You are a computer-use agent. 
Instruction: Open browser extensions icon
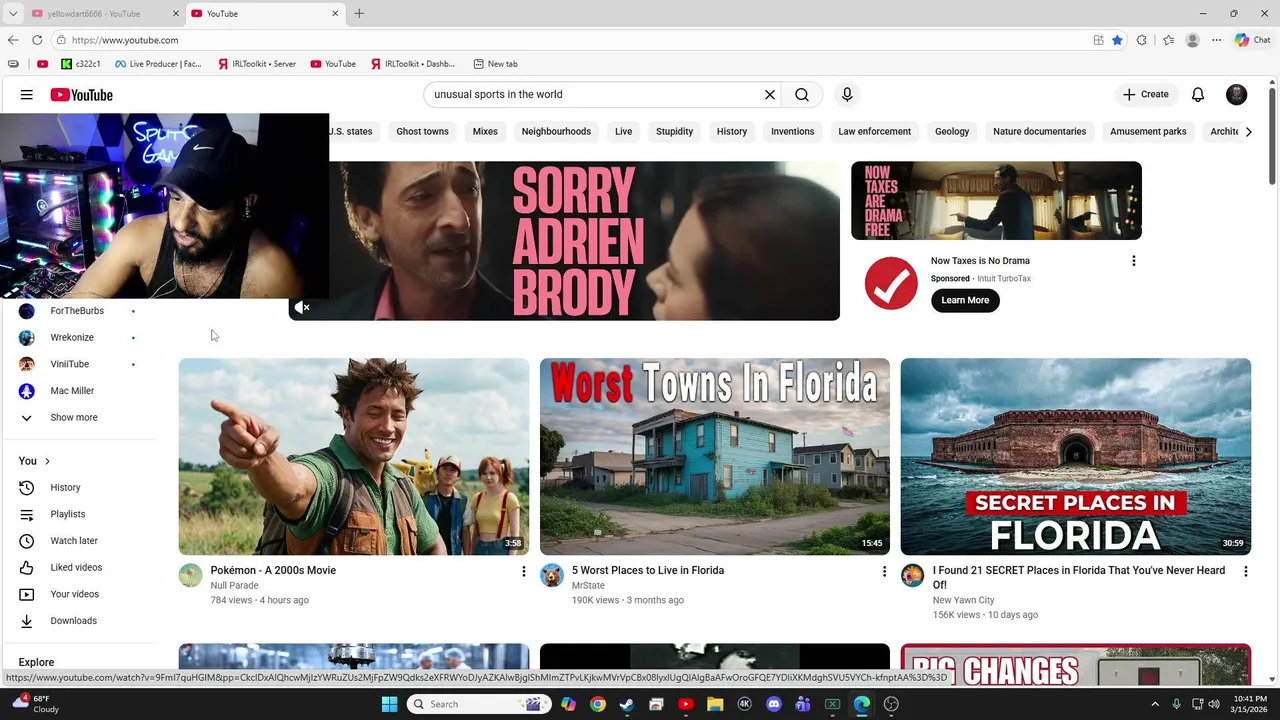[1142, 40]
